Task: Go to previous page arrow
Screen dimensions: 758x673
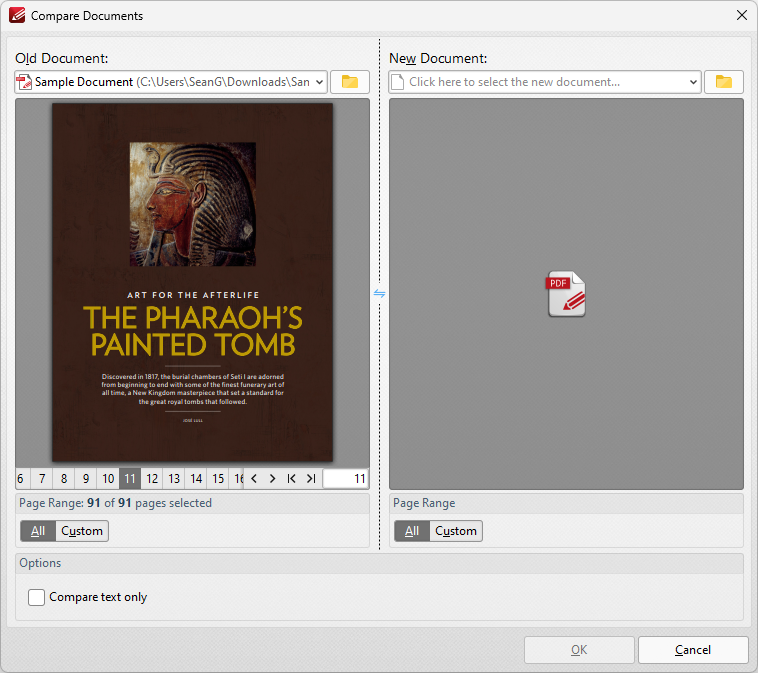Action: pyautogui.click(x=254, y=479)
